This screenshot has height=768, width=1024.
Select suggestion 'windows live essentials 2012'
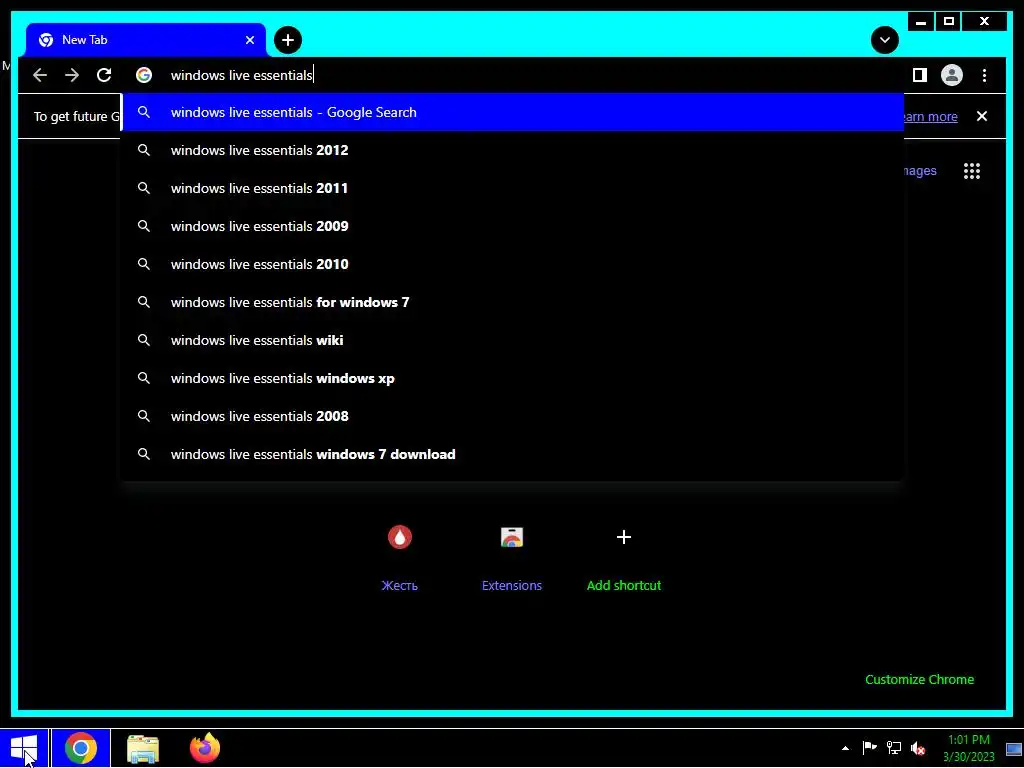click(513, 150)
